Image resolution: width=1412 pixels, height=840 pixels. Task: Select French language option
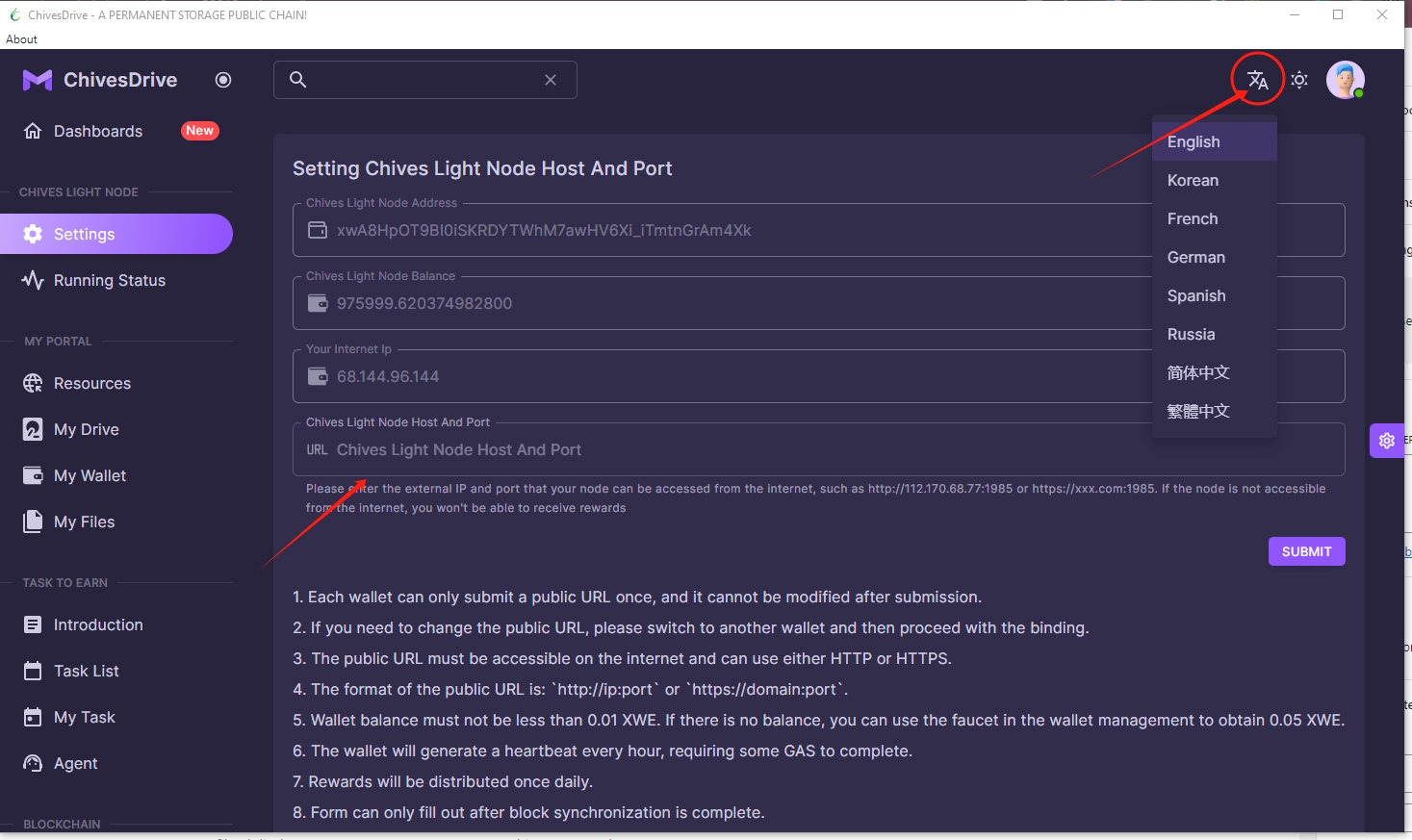pyautogui.click(x=1215, y=218)
